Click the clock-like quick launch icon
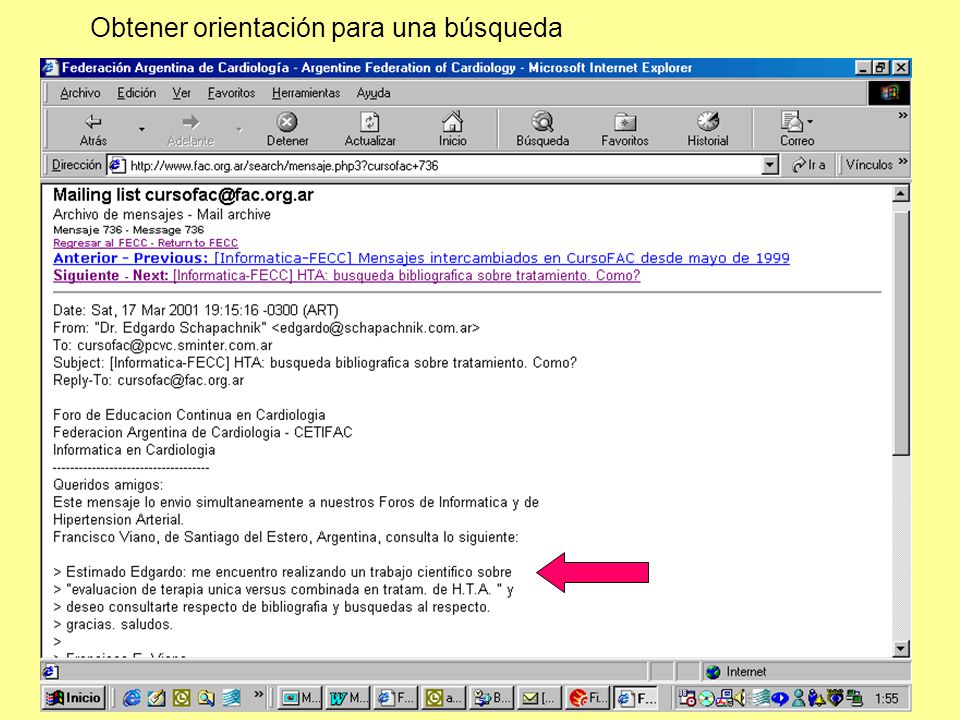 click(181, 698)
